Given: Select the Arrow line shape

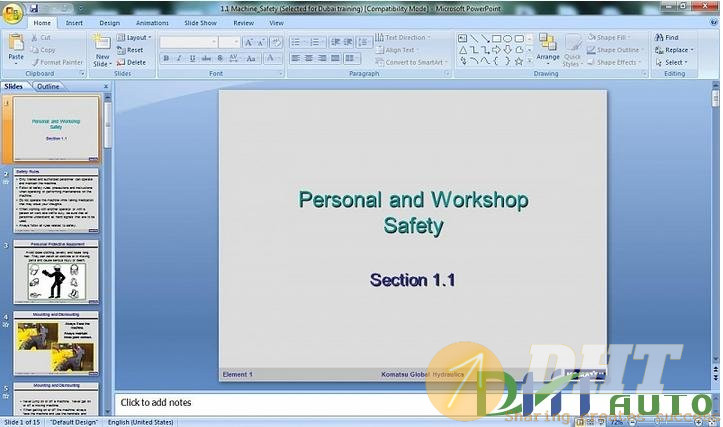Looking at the screenshot, I should coord(485,38).
